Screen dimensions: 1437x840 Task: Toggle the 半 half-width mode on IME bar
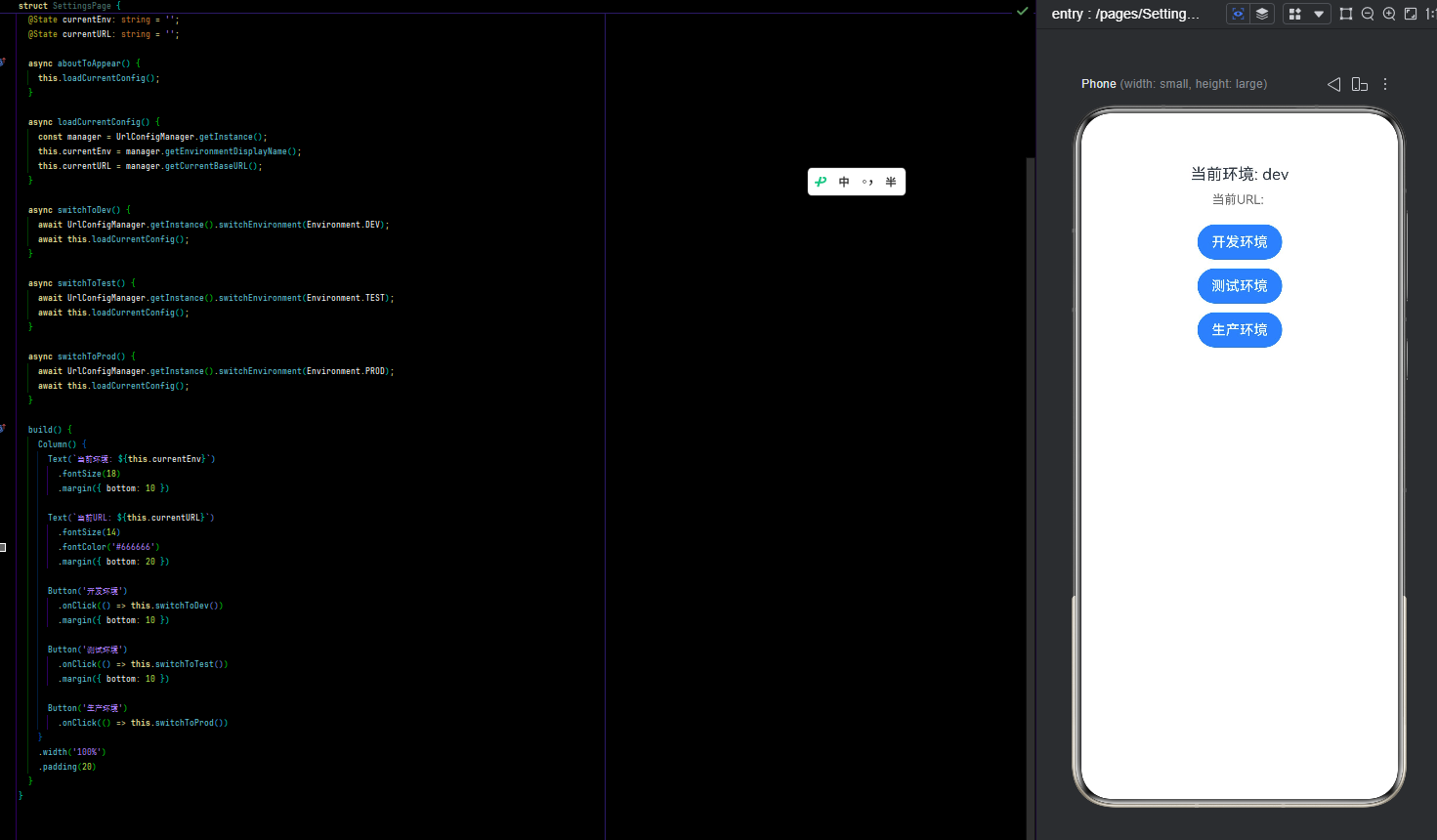tap(891, 182)
